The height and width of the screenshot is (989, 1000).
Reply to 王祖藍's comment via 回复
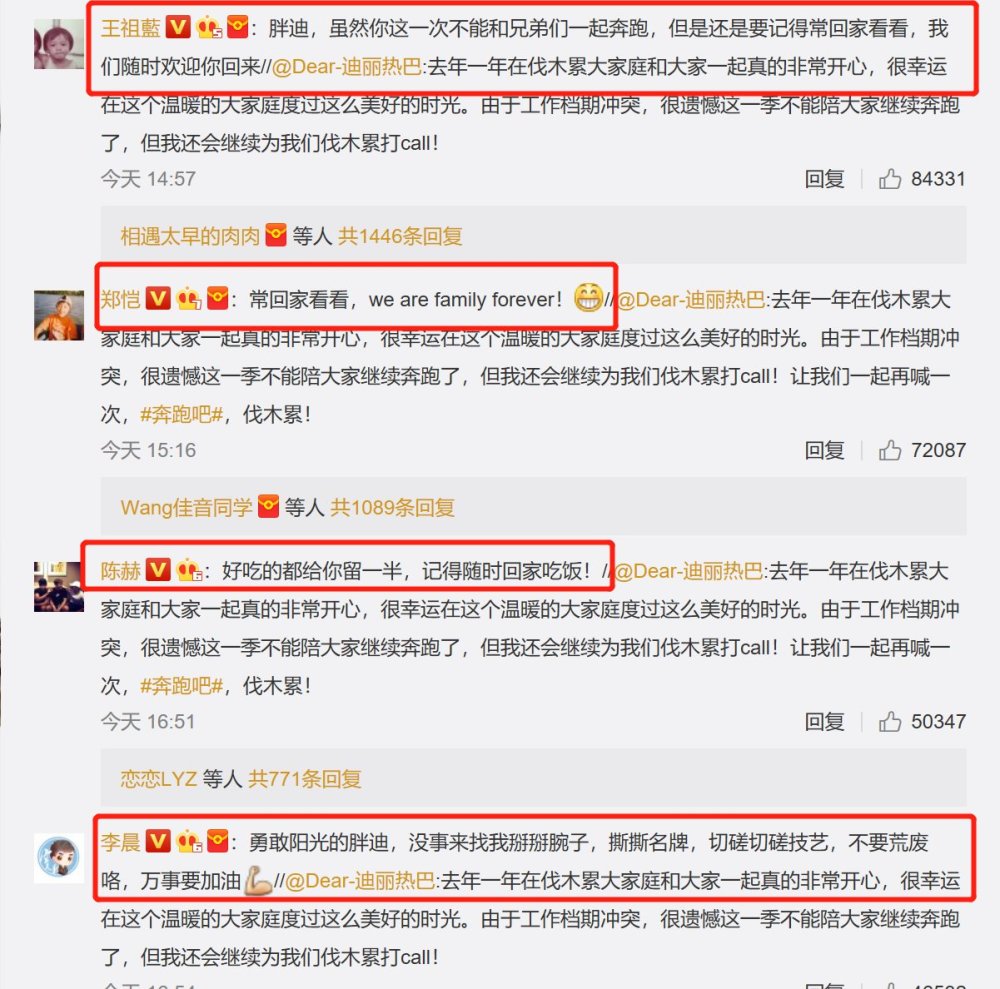pos(824,179)
